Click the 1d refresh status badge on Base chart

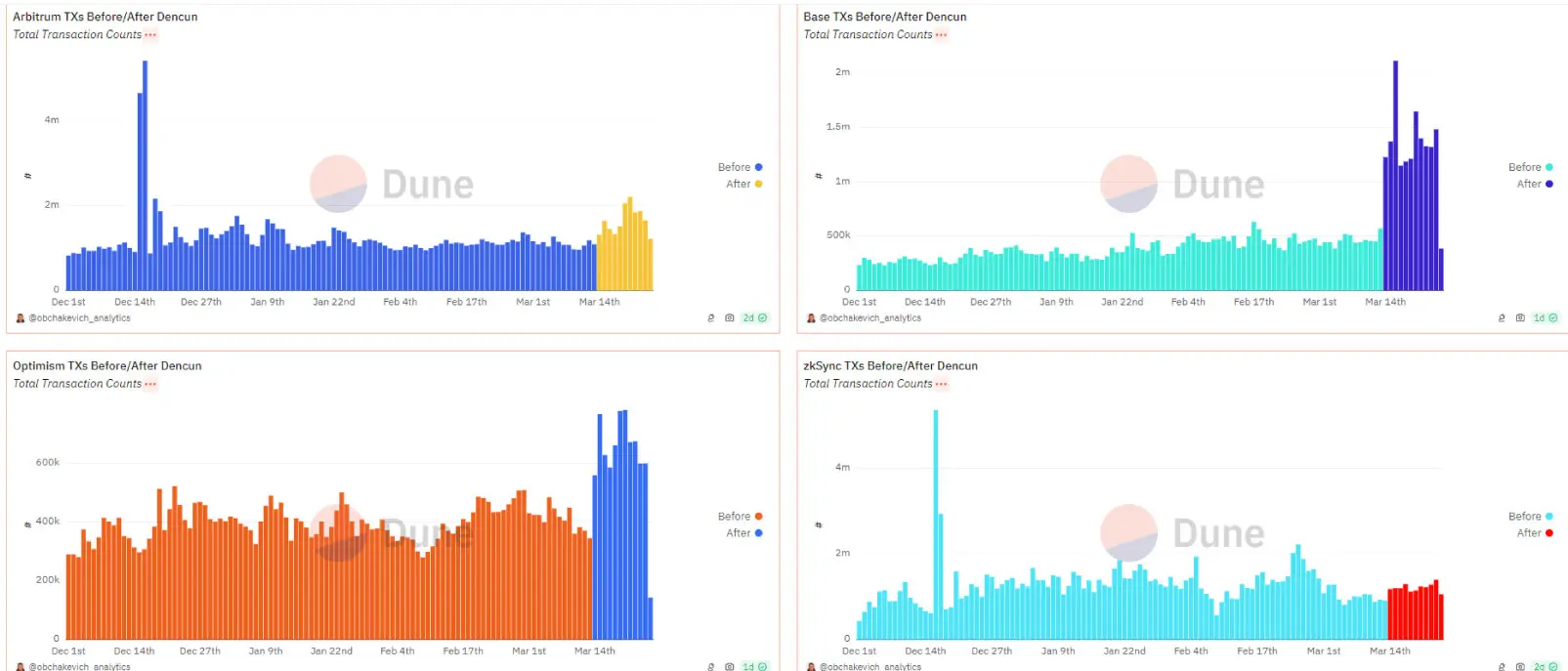click(x=1546, y=318)
